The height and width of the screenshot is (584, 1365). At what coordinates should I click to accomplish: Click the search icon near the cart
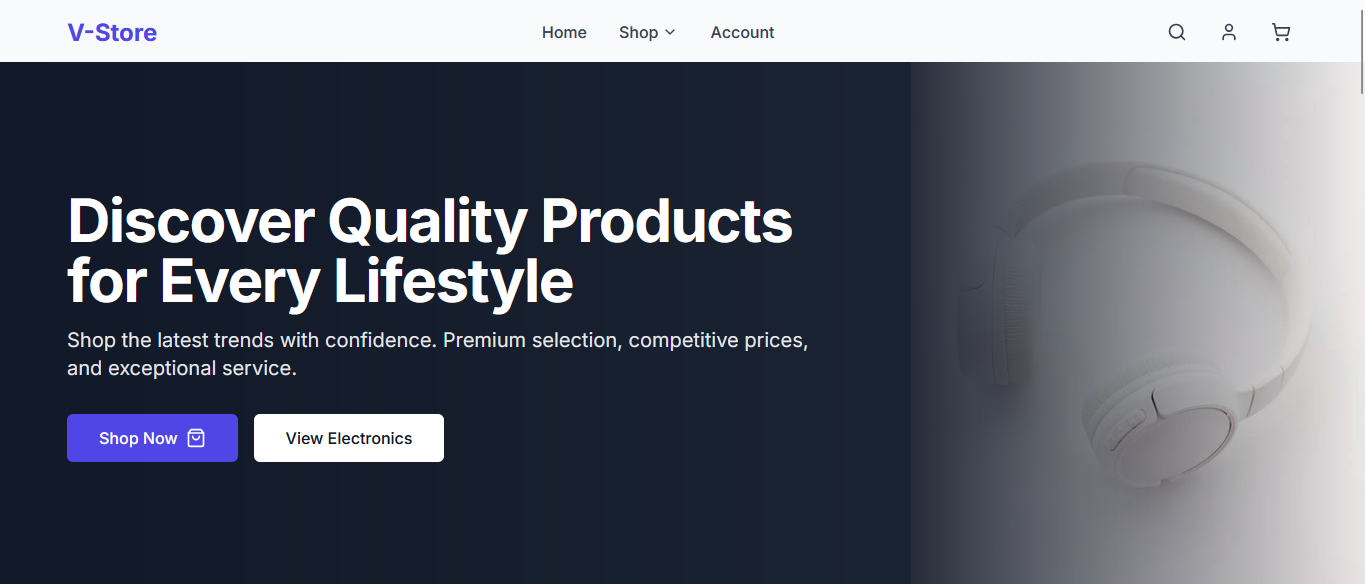[x=1176, y=31]
